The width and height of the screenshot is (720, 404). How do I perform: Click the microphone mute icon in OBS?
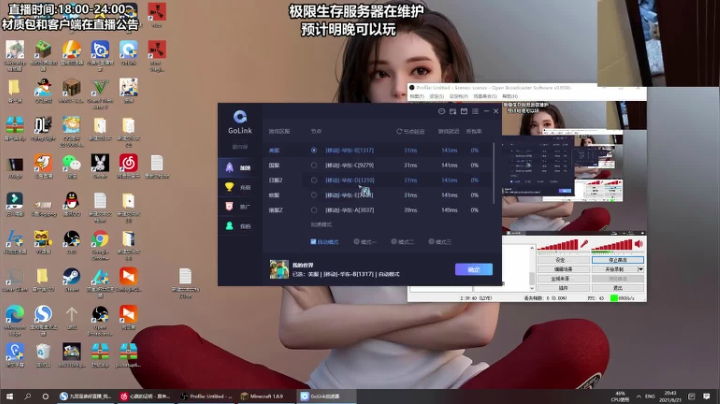(x=584, y=244)
